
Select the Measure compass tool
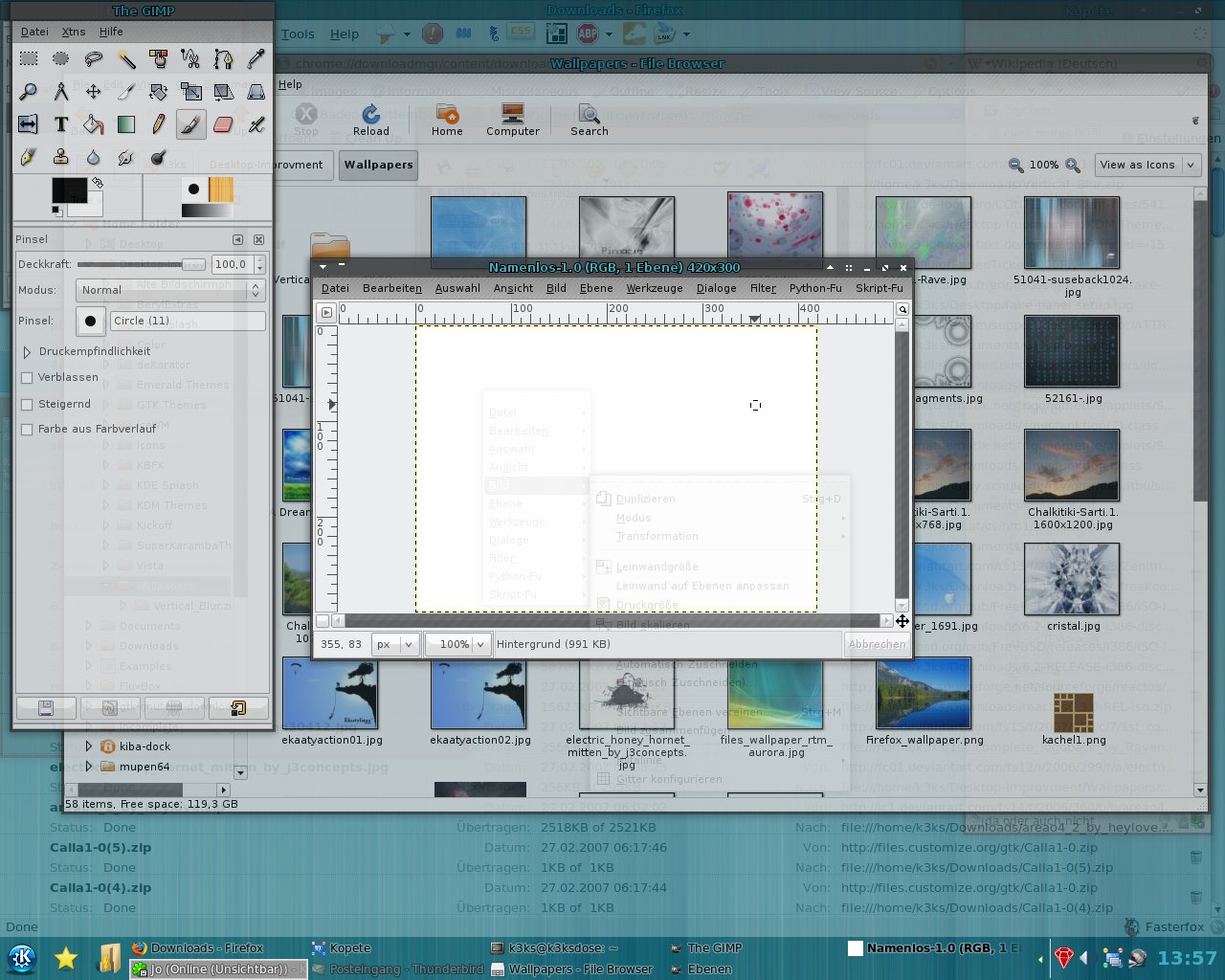click(61, 92)
